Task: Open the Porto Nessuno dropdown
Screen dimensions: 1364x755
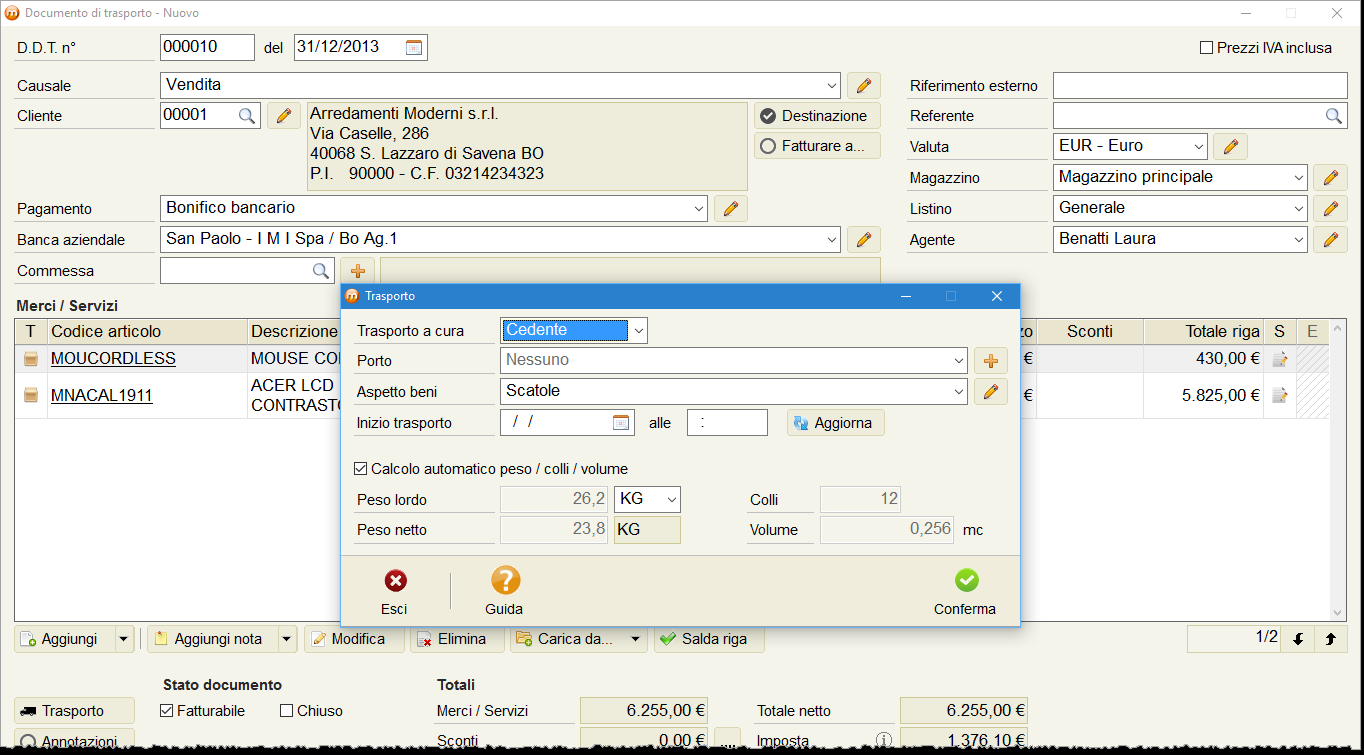Action: (959, 361)
